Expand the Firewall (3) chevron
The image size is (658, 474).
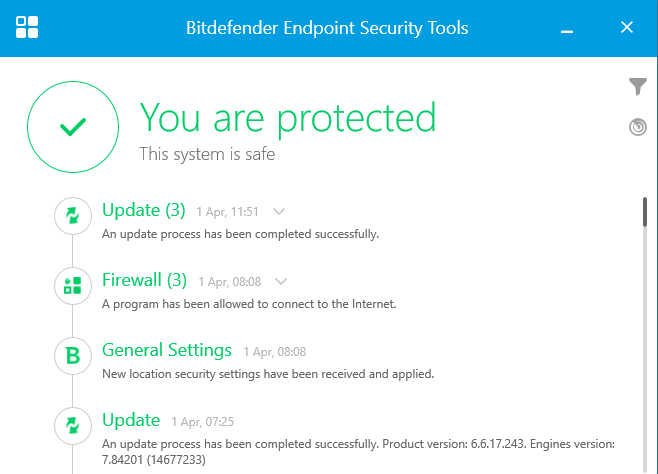coord(281,281)
